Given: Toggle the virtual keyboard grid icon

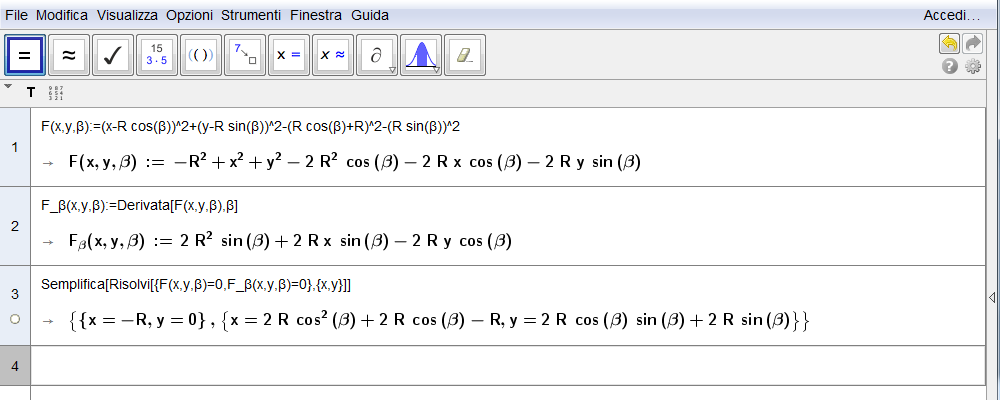Looking at the screenshot, I should click(56, 93).
